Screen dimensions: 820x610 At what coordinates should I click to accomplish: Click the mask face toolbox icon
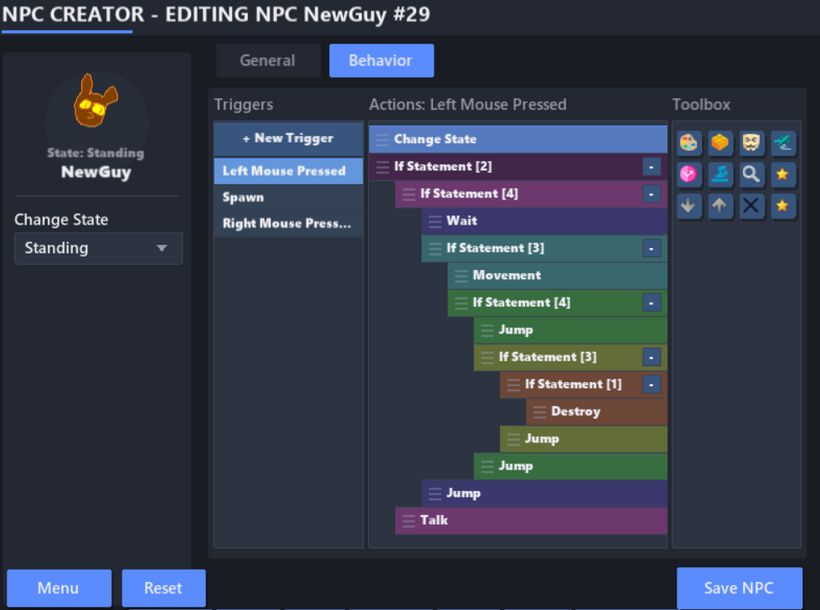coord(751,144)
